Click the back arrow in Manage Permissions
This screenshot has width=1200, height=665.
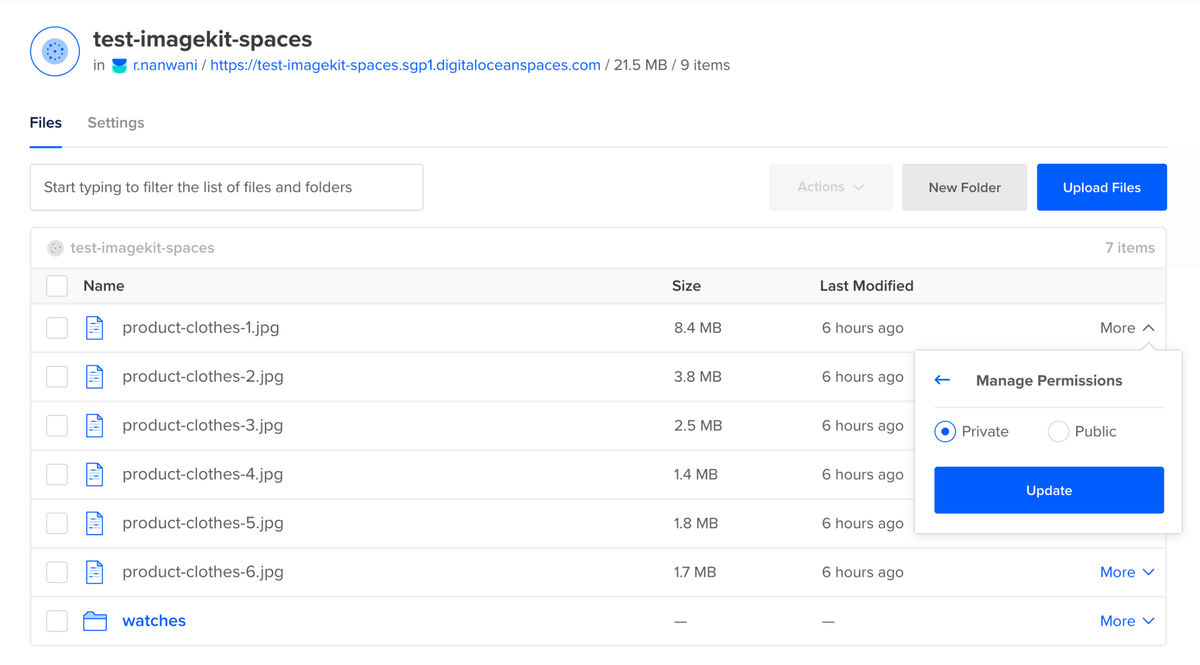[942, 380]
